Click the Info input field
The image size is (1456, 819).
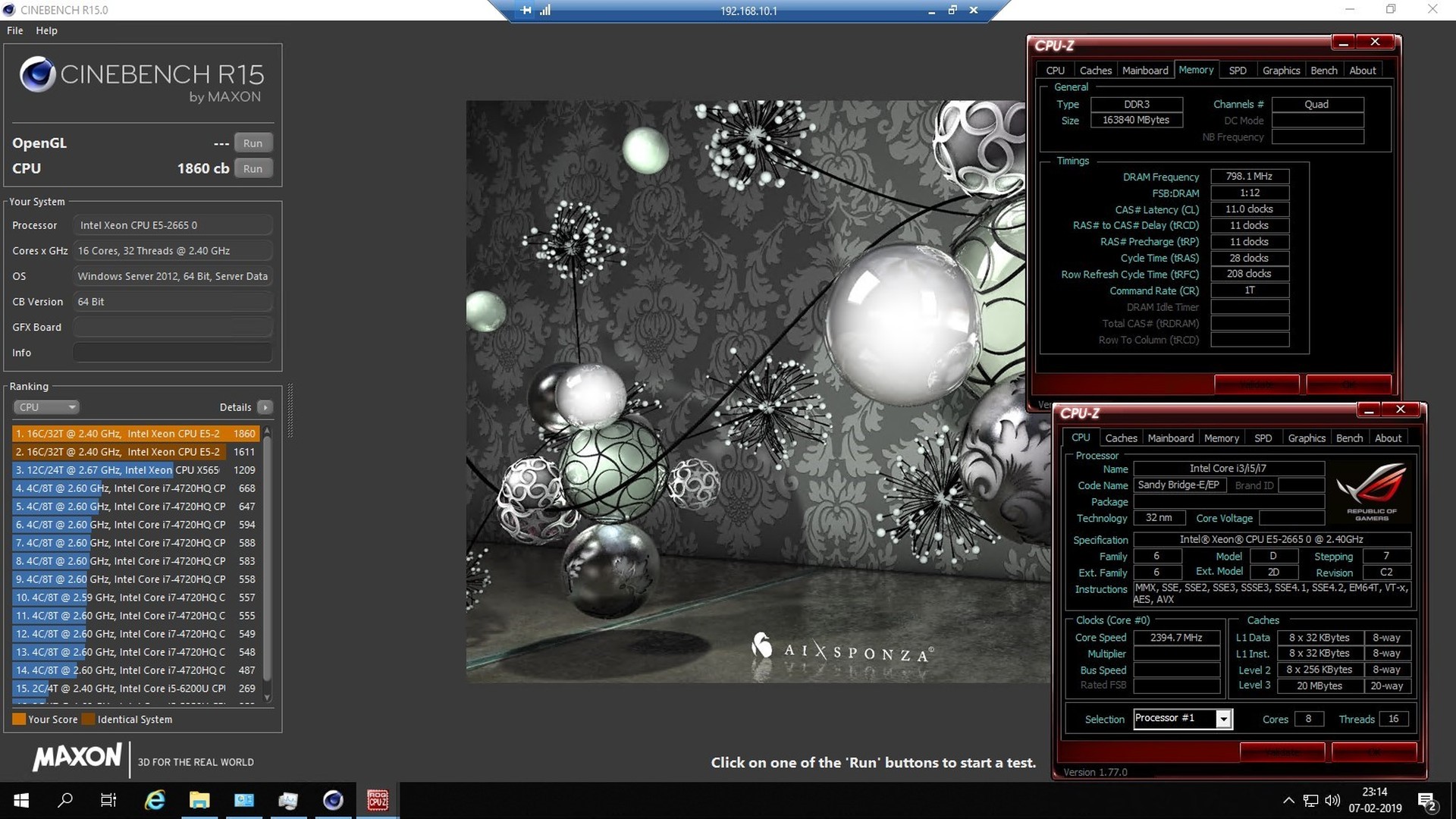173,353
